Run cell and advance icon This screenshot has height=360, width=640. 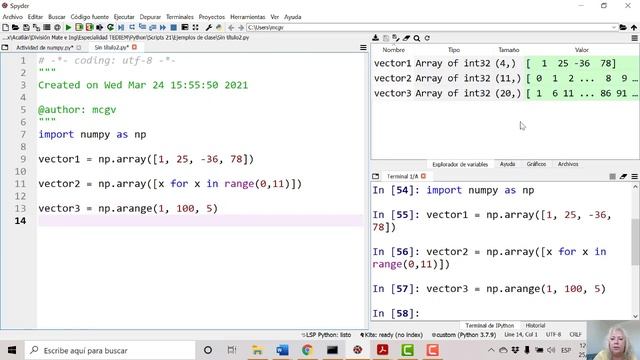tap(89, 27)
